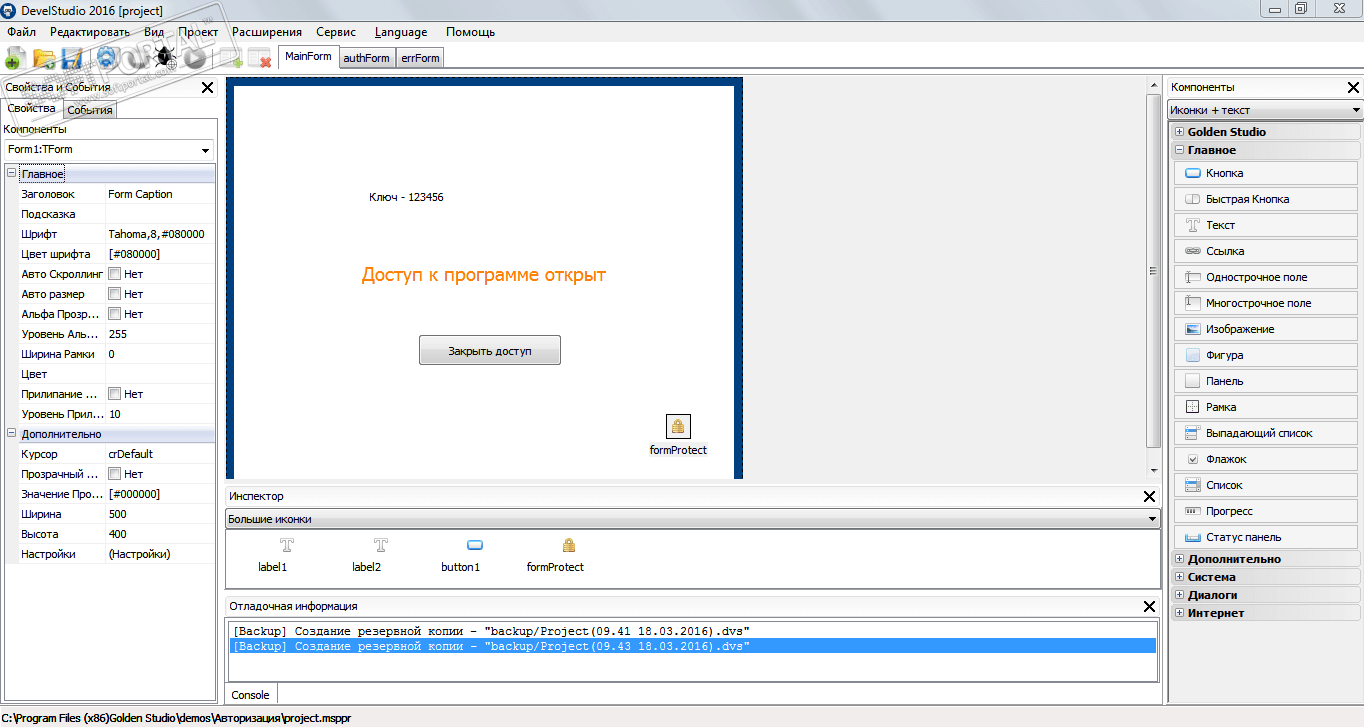Click the delete form icon with red cross
1364x727 pixels.
[x=260, y=58]
